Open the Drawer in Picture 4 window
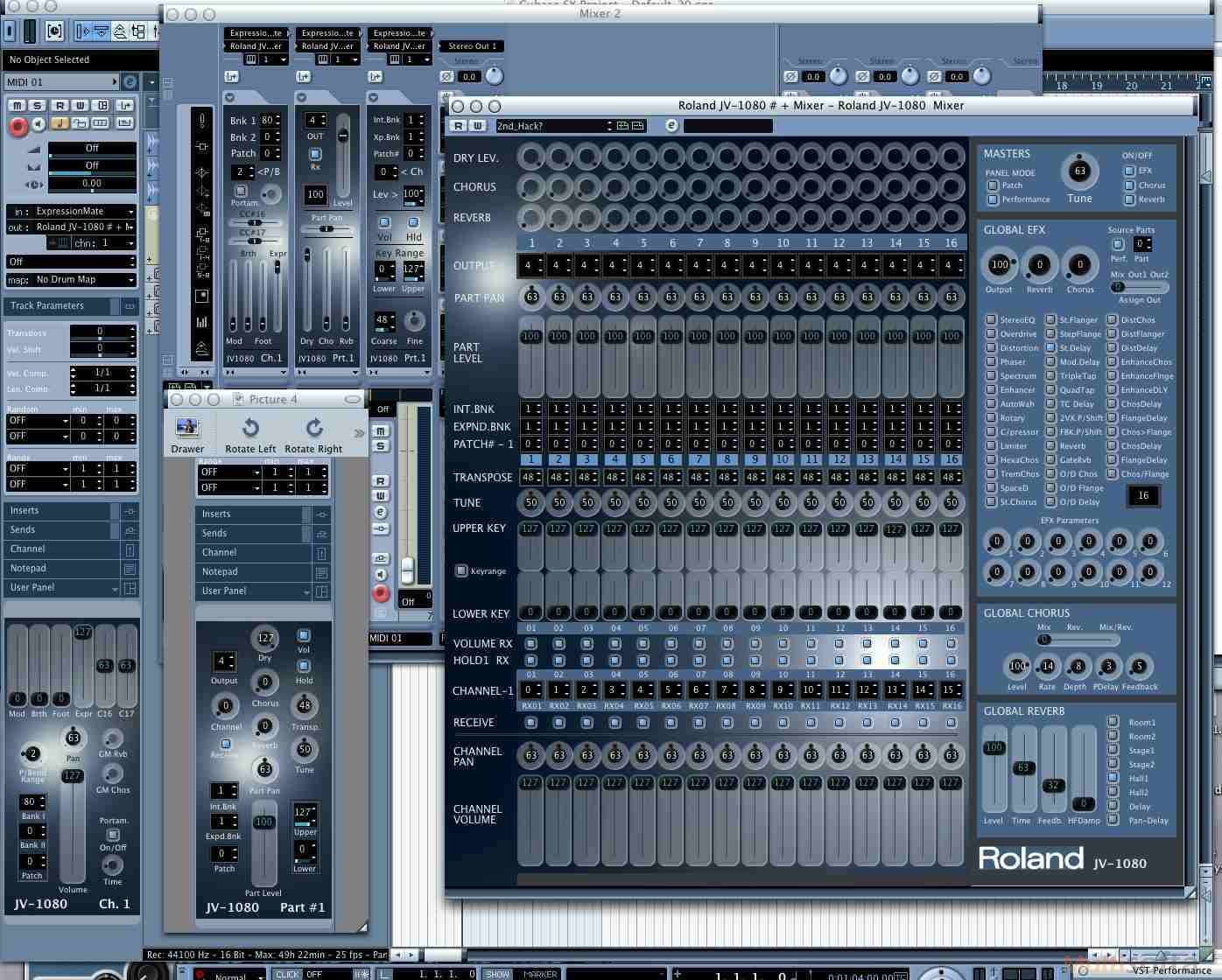This screenshot has width=1222, height=980. coord(187,428)
